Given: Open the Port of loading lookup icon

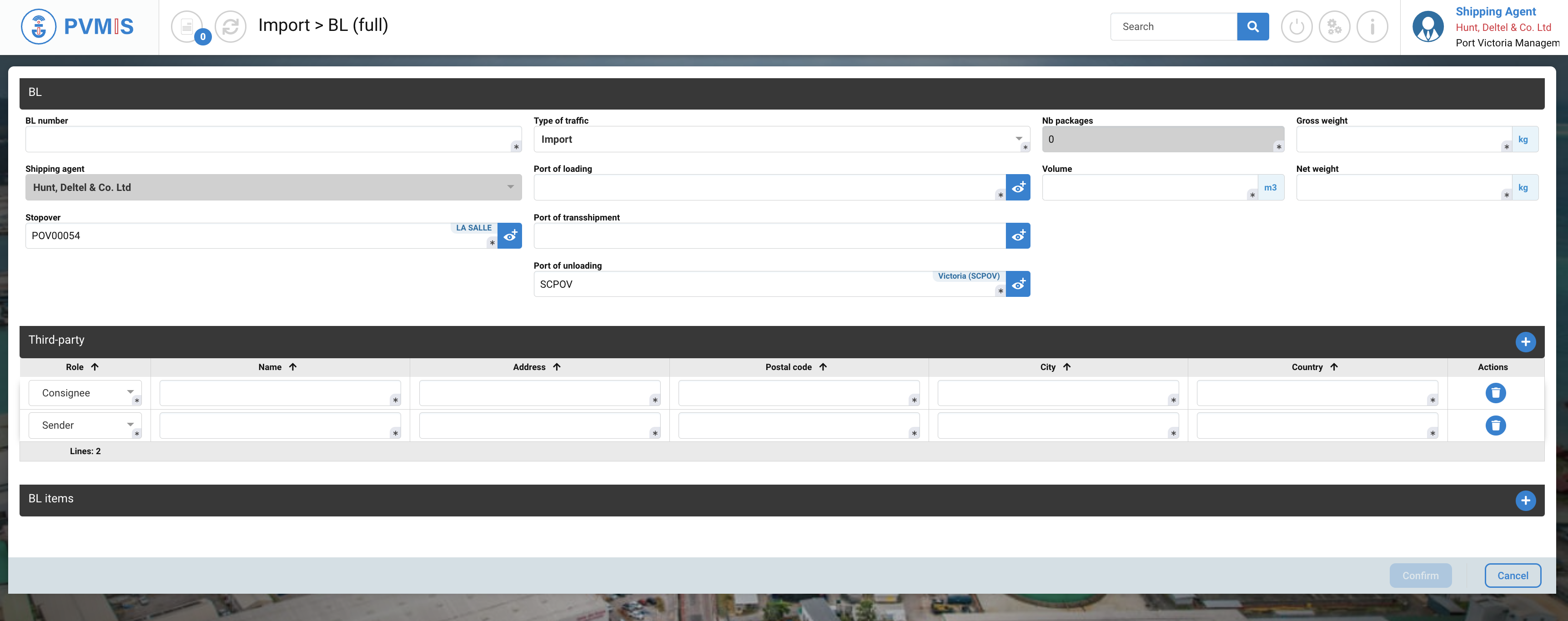Looking at the screenshot, I should tap(1018, 187).
